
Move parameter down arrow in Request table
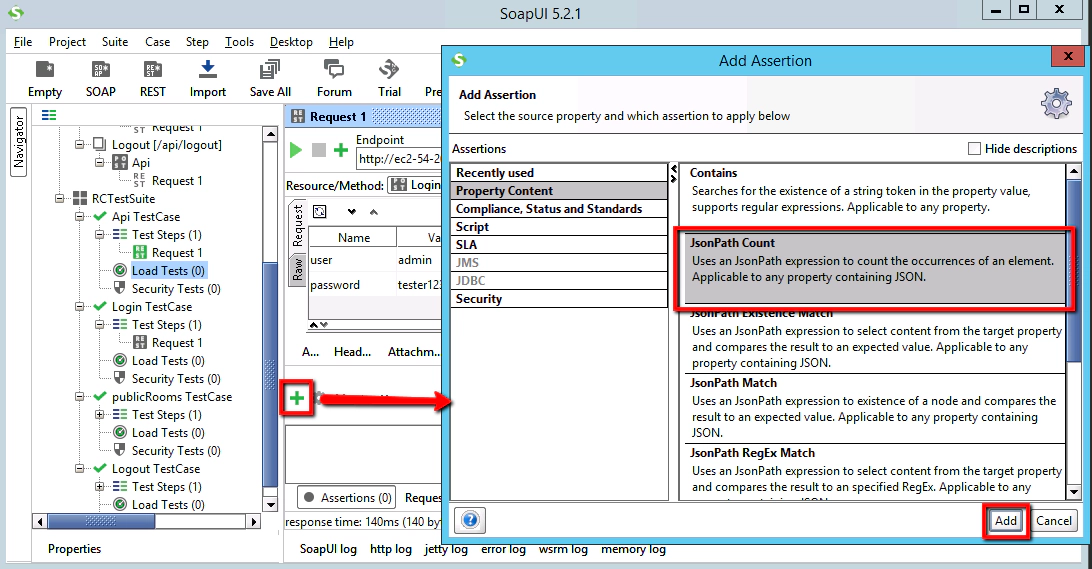pos(351,212)
